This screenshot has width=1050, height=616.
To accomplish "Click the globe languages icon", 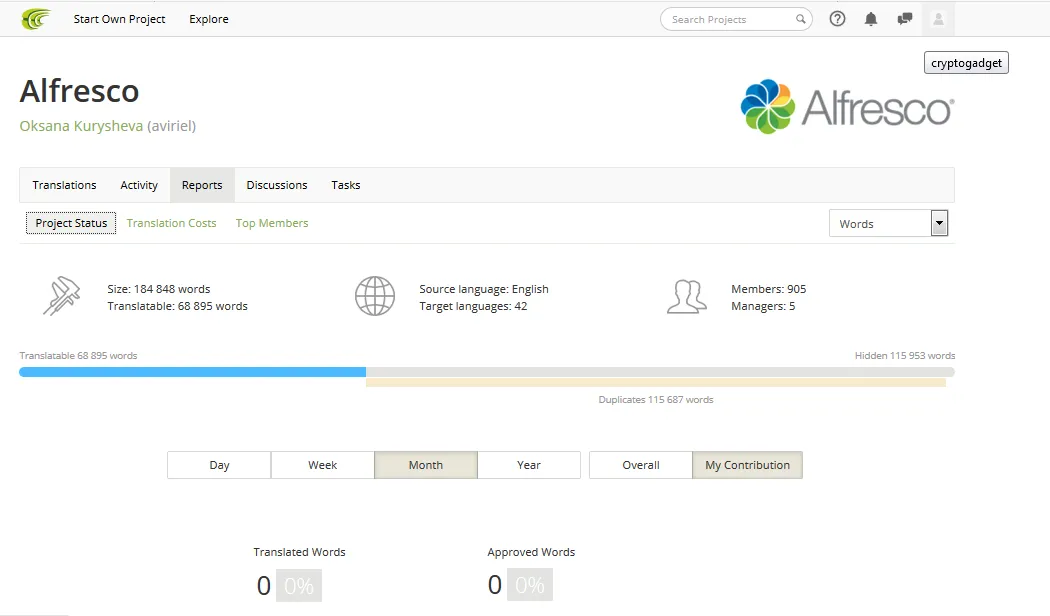I will click(375, 296).
